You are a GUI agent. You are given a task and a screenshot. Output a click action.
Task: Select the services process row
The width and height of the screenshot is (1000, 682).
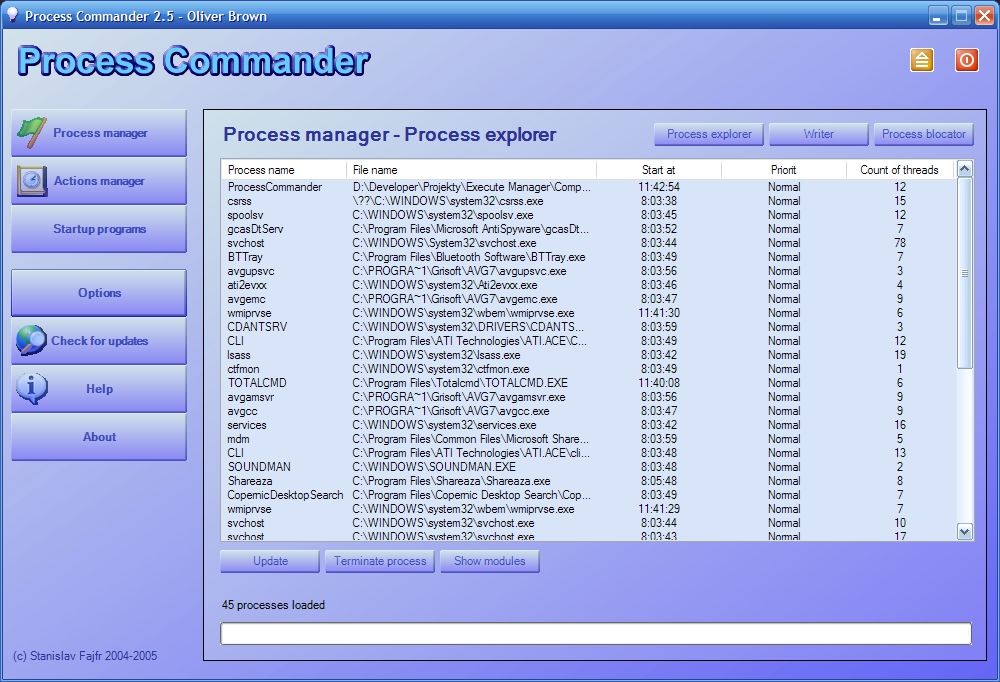tap(589, 425)
